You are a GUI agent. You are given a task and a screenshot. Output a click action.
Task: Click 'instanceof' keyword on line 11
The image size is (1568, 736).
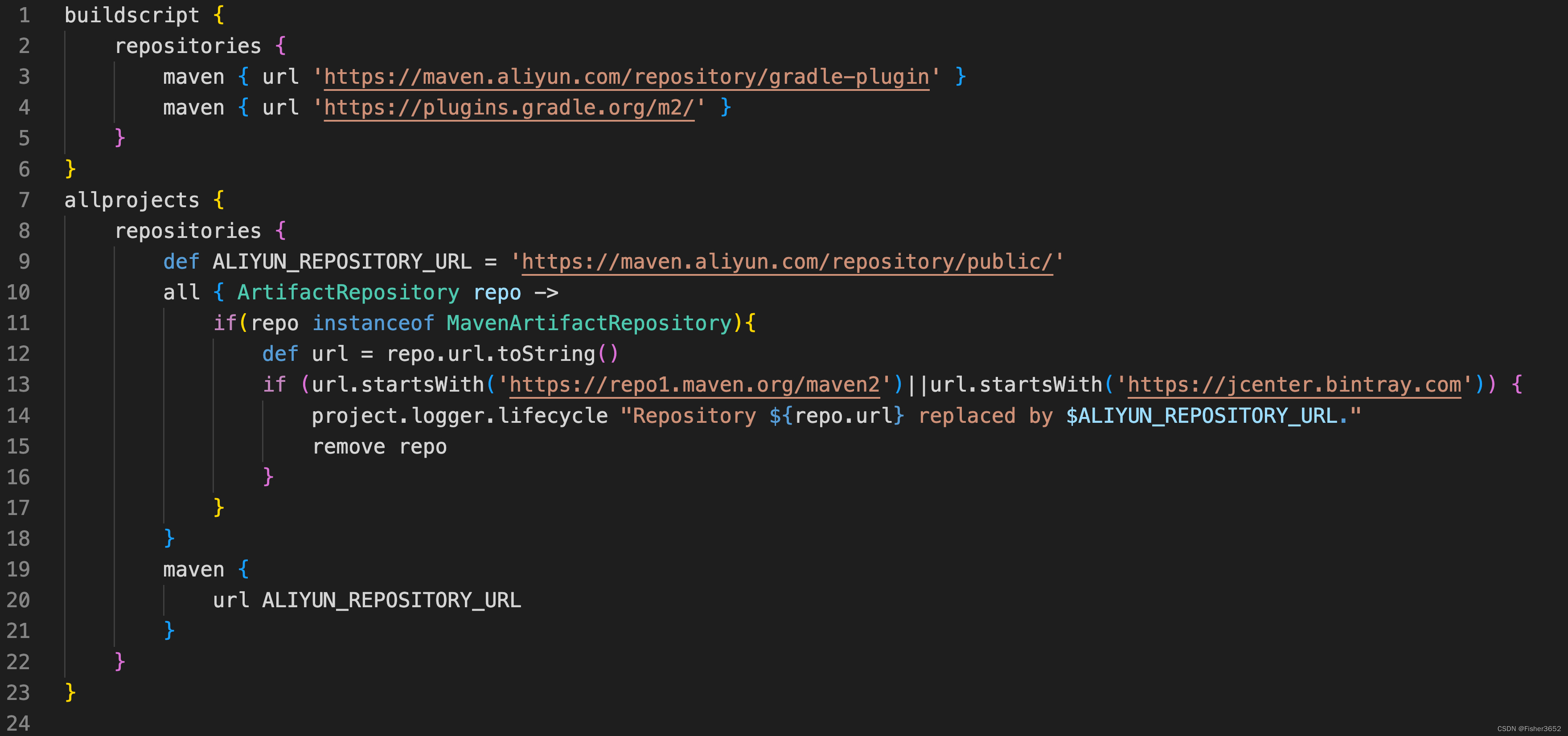(x=373, y=323)
